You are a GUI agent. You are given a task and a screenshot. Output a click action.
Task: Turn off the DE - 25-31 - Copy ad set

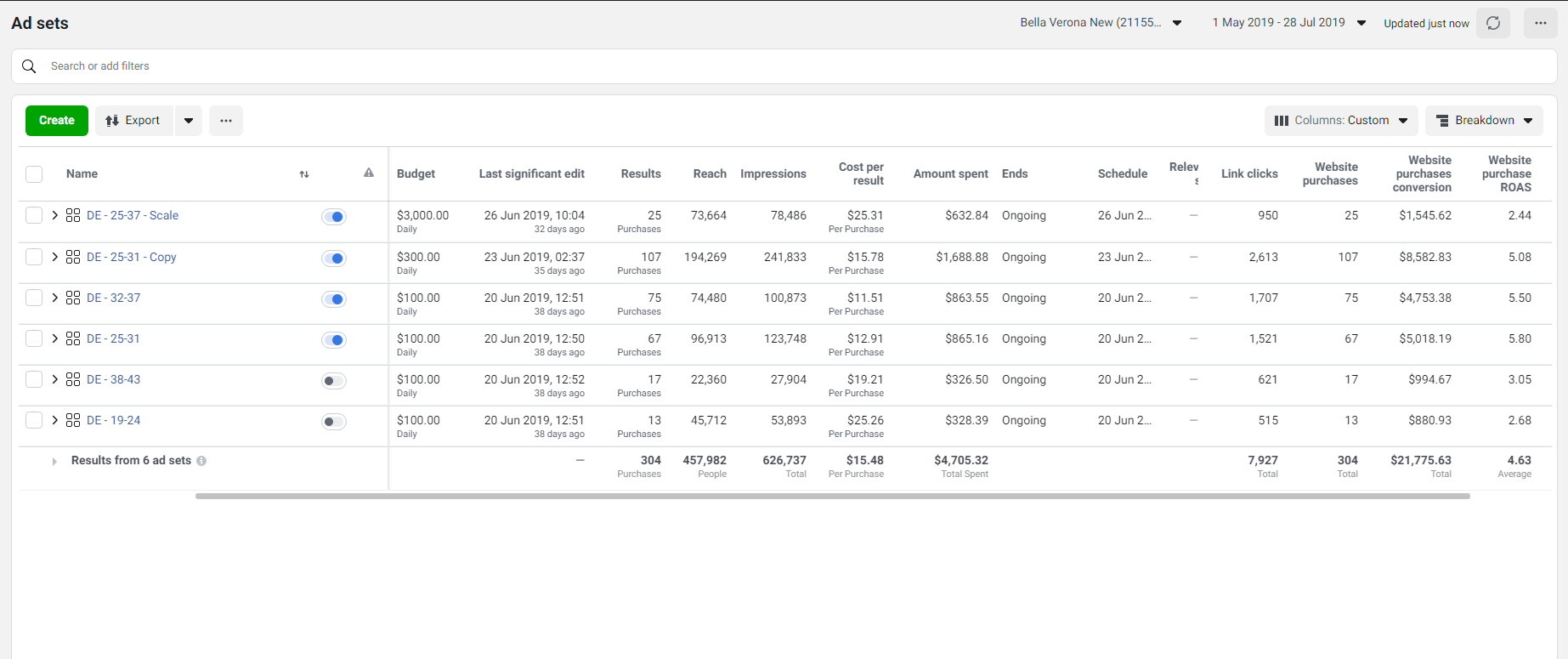tap(334, 258)
